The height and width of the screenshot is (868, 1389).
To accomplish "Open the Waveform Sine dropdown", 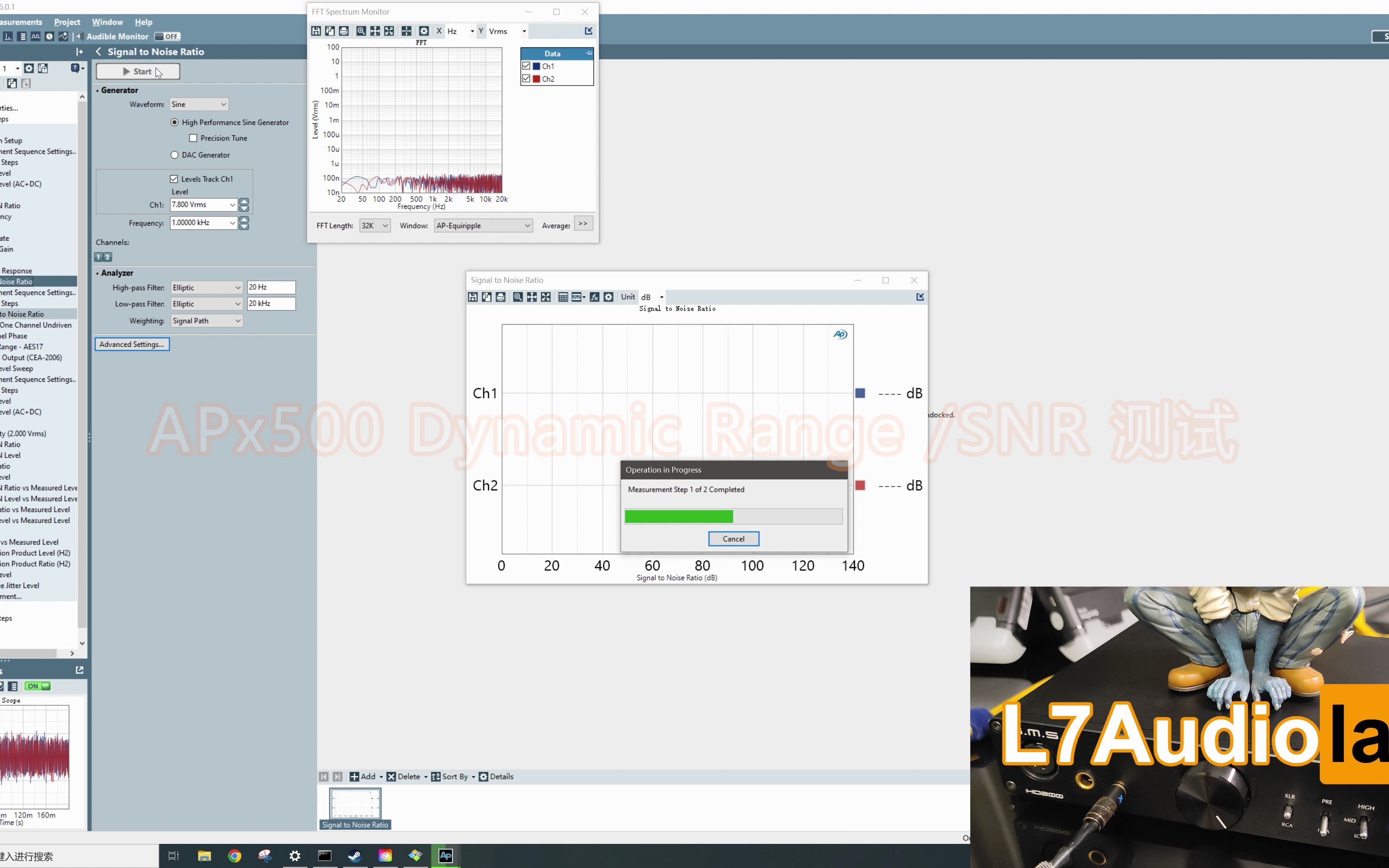I will pyautogui.click(x=199, y=104).
